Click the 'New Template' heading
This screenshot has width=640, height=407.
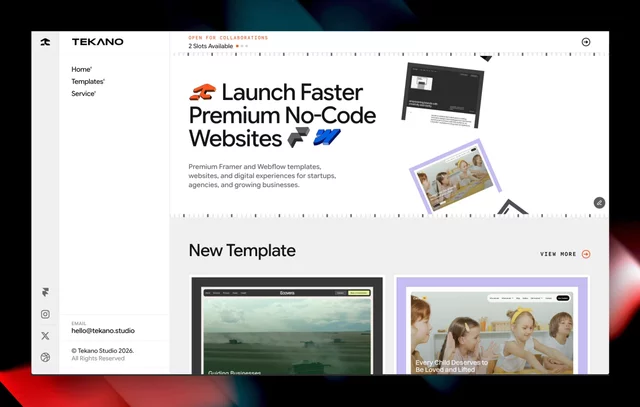242,251
